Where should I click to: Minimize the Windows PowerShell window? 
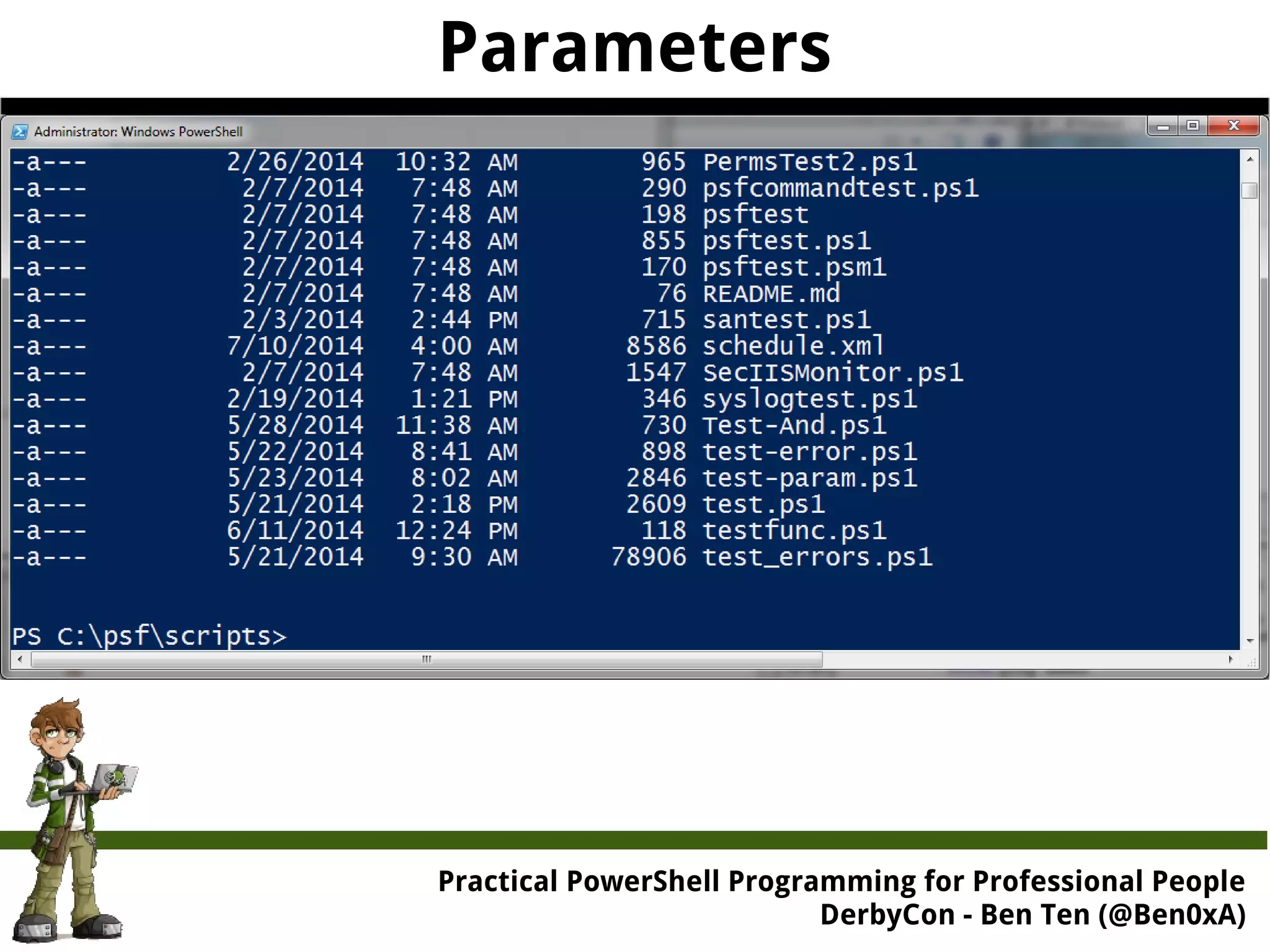click(1163, 127)
